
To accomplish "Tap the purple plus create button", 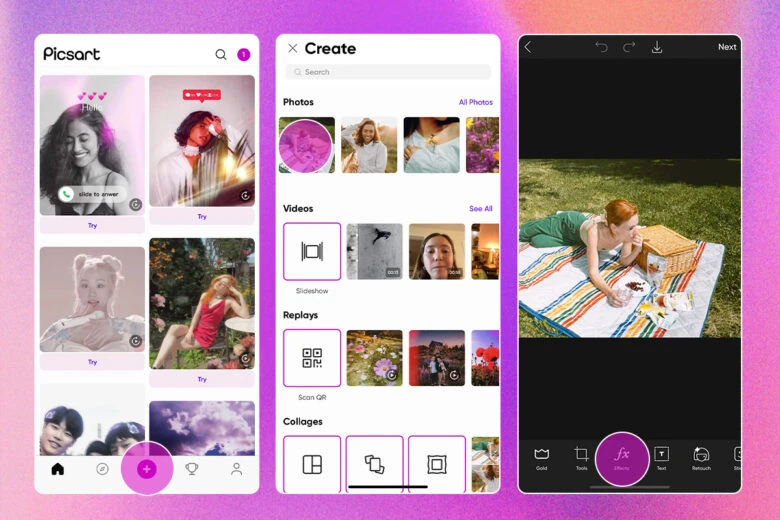I will coord(147,469).
